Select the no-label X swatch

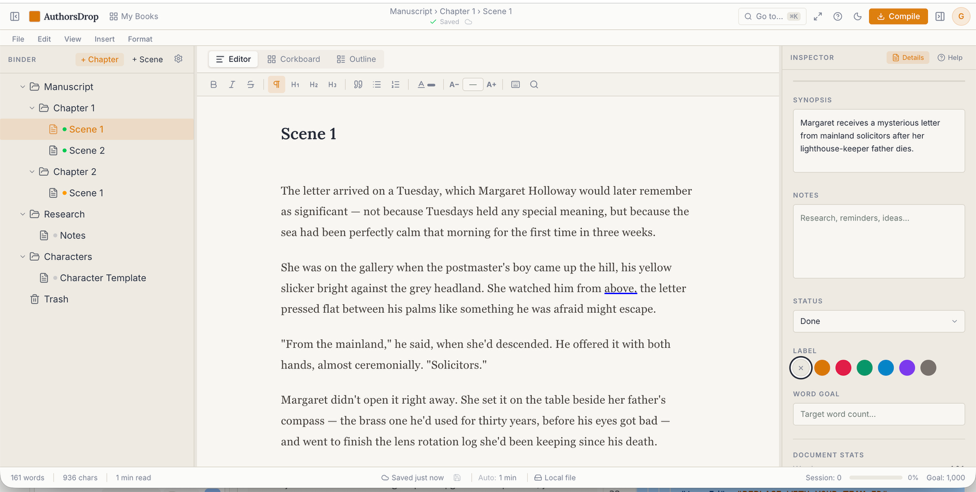click(800, 368)
